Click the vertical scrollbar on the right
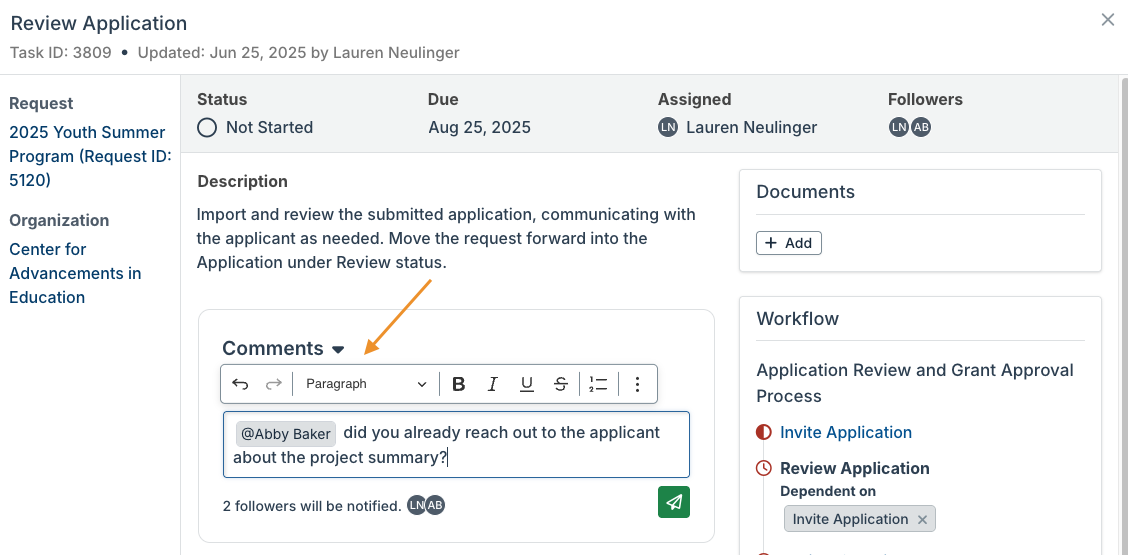This screenshot has height=555, width=1128. tap(1123, 315)
